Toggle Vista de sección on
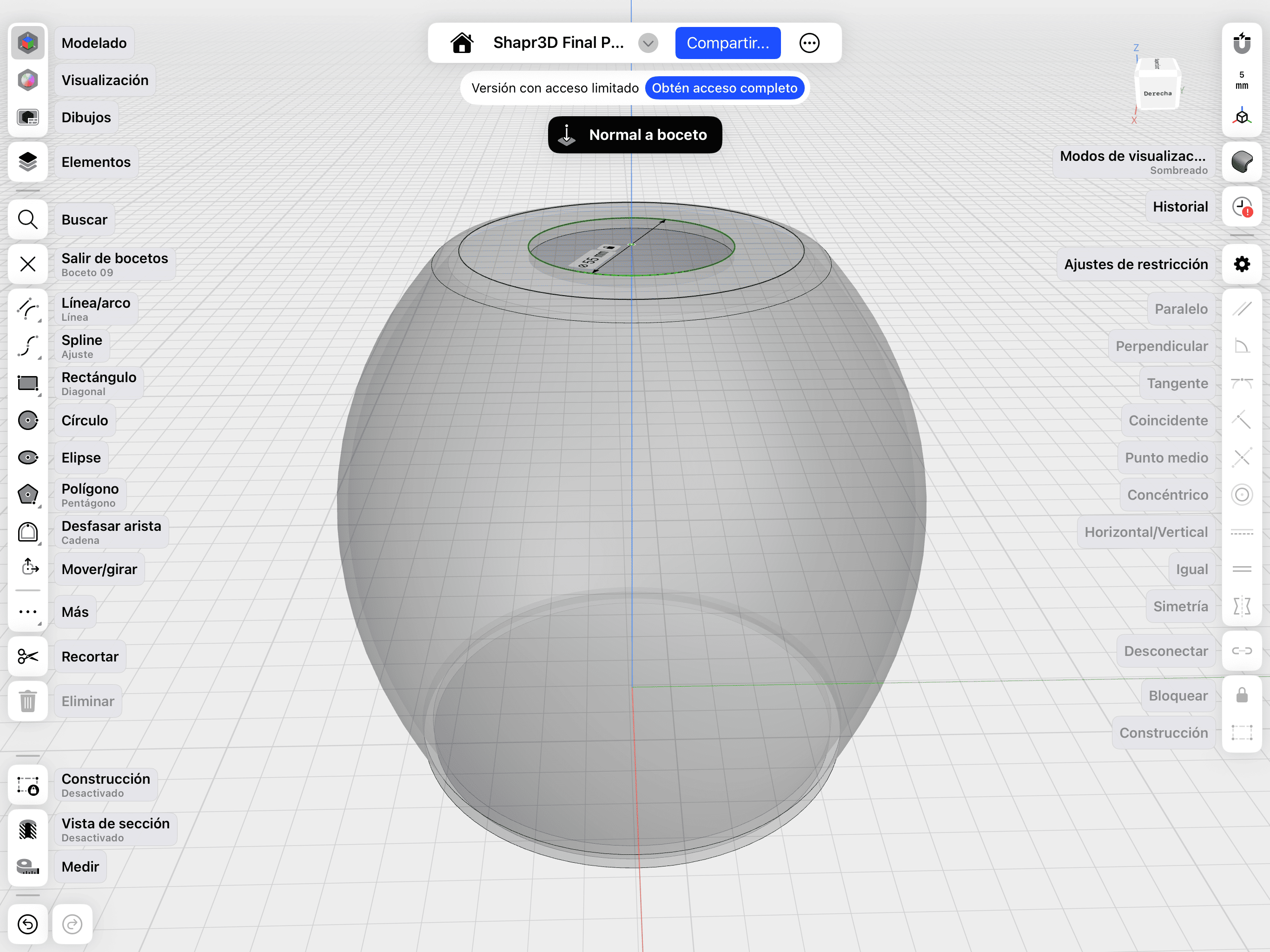 (27, 830)
